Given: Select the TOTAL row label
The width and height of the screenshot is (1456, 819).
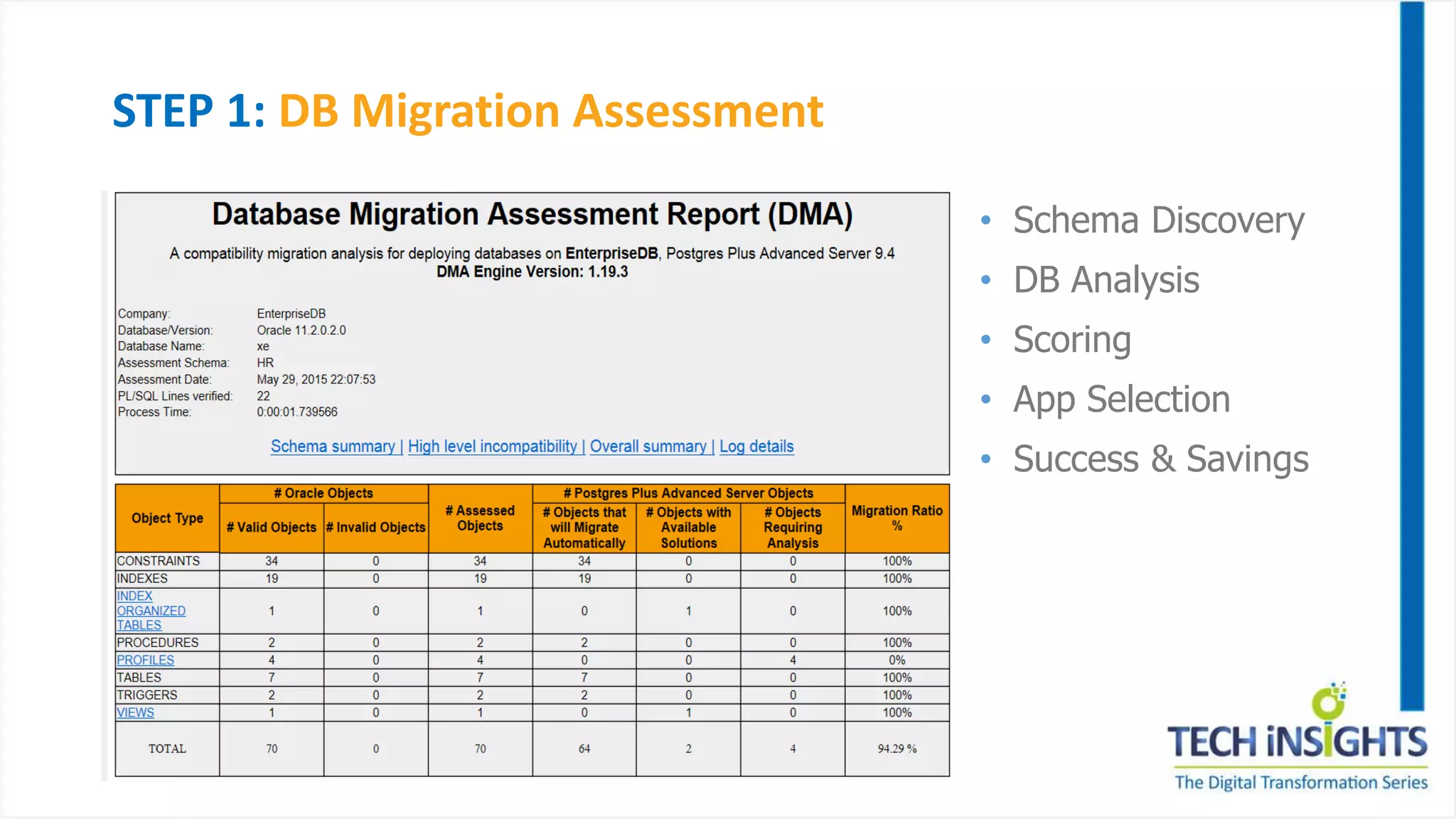Looking at the screenshot, I should point(167,749).
